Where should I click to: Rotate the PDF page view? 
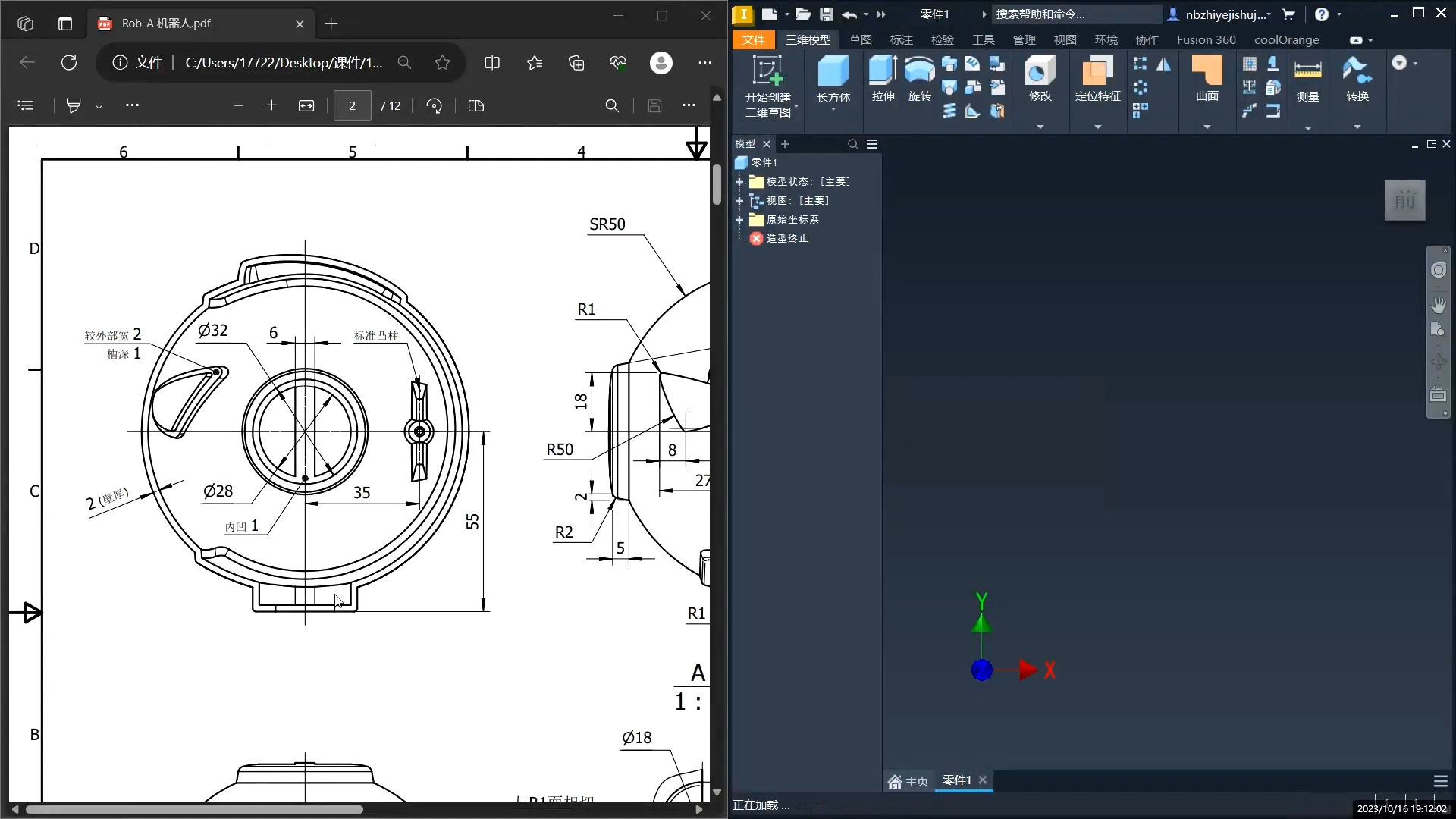(x=435, y=106)
